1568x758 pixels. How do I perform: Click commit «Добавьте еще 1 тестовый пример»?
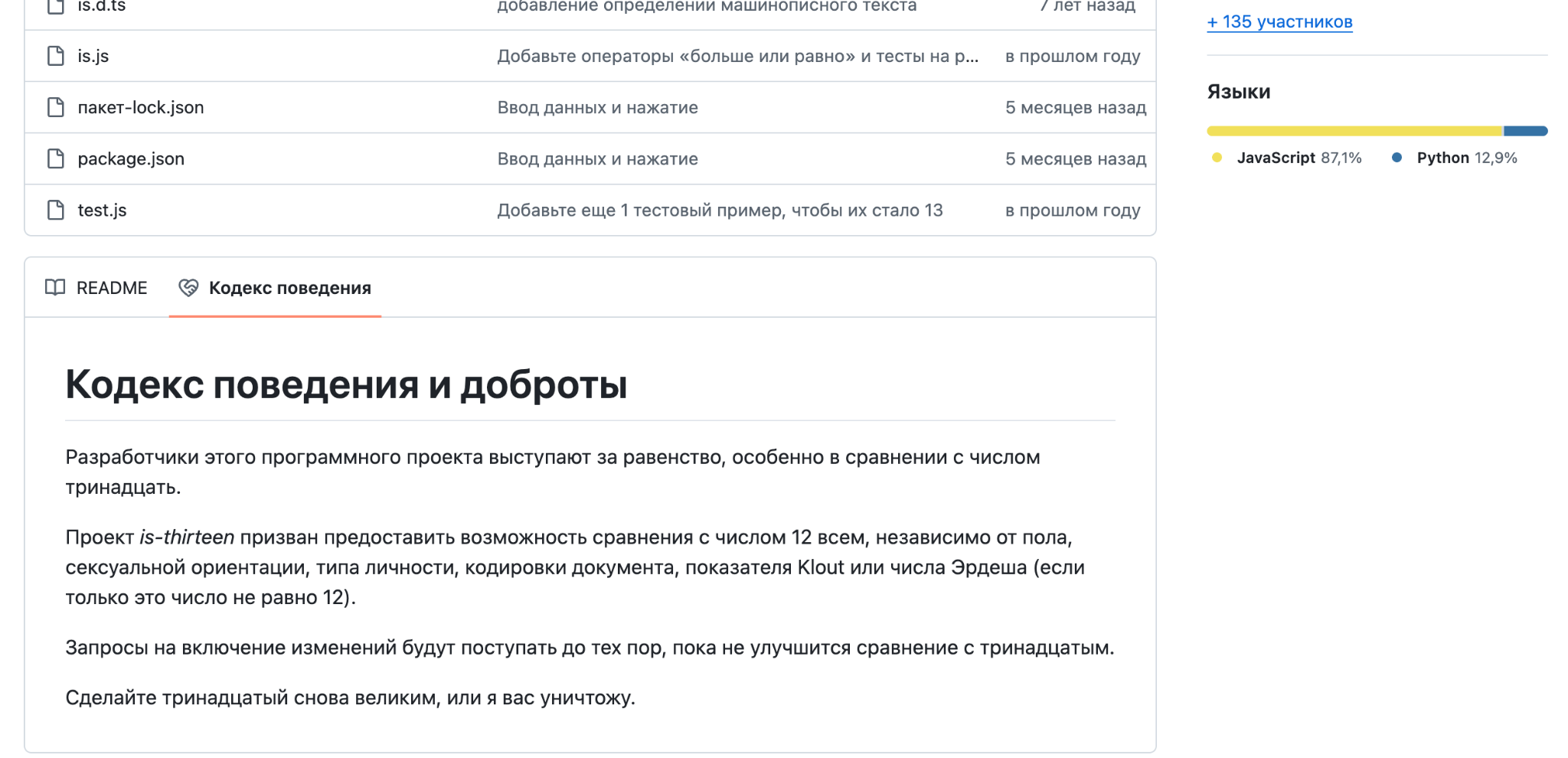point(720,210)
